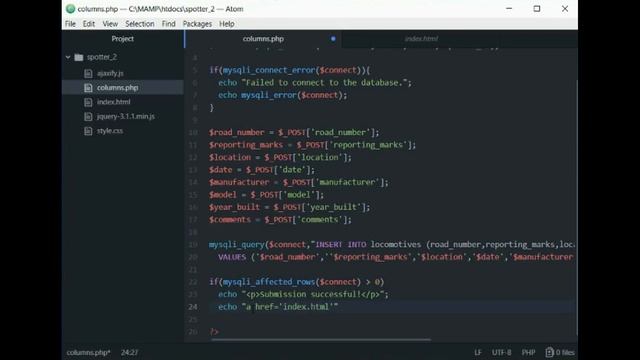This screenshot has height=360, width=640.
Task: Open style.css from the project tree
Action: [x=110, y=131]
